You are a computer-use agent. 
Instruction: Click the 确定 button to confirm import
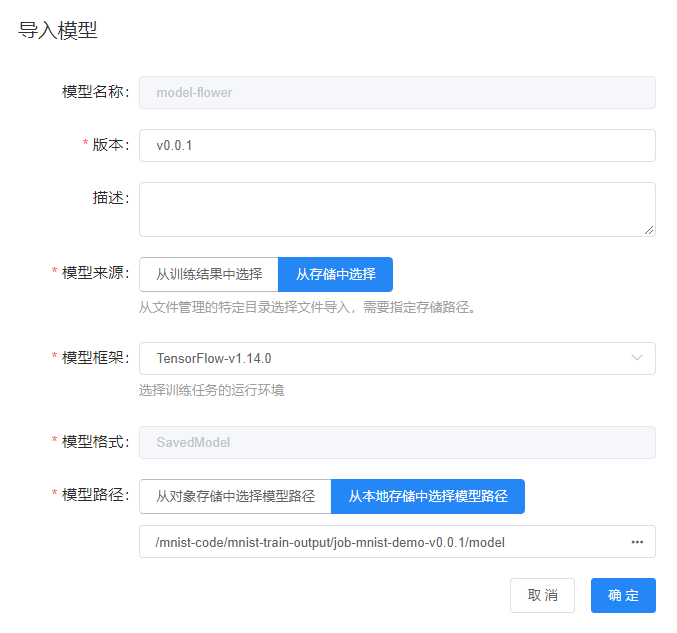coord(623,595)
